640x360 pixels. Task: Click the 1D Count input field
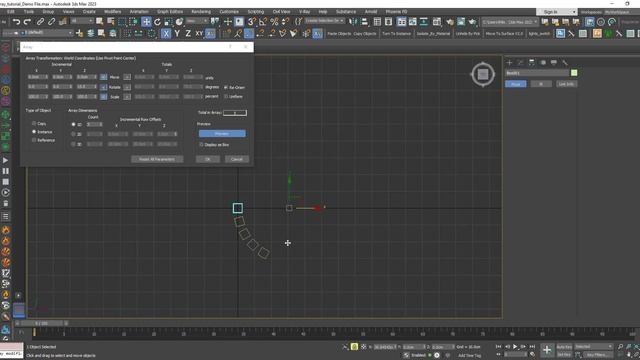pyautogui.click(x=95, y=124)
